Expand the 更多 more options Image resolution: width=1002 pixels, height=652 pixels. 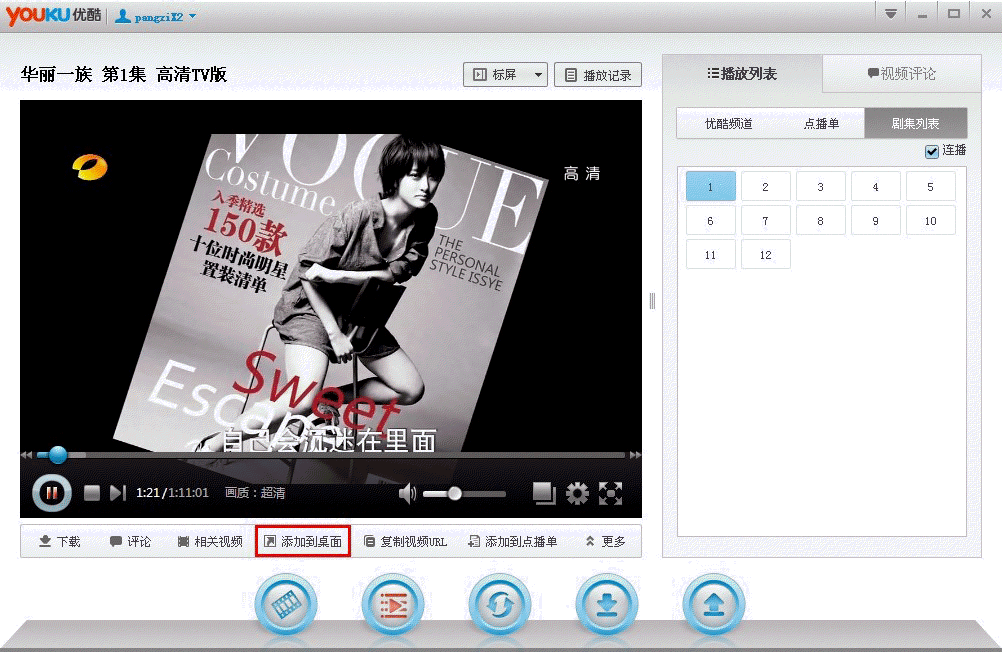point(605,542)
